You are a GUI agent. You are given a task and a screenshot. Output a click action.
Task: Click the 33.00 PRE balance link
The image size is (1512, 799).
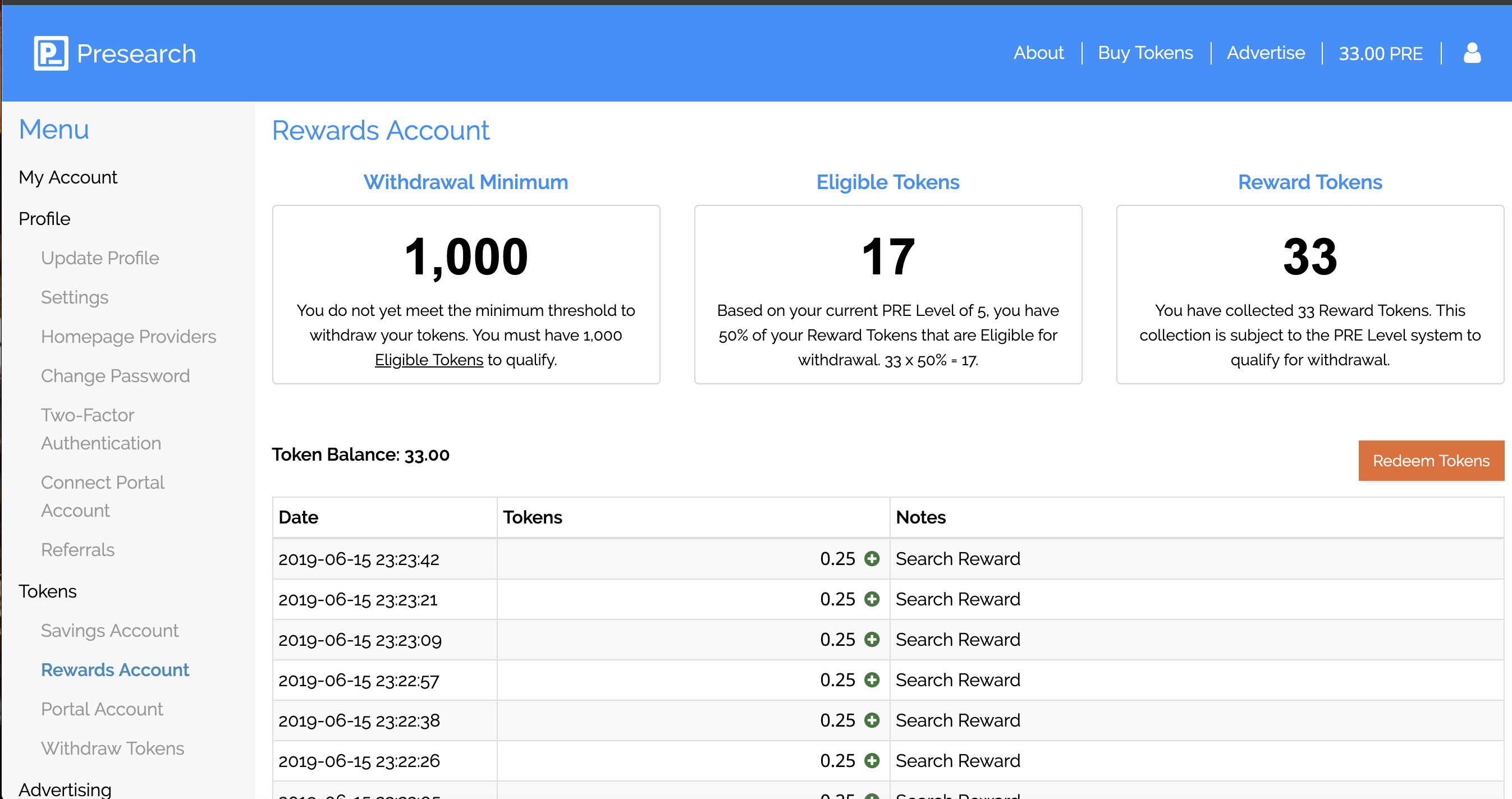point(1381,54)
